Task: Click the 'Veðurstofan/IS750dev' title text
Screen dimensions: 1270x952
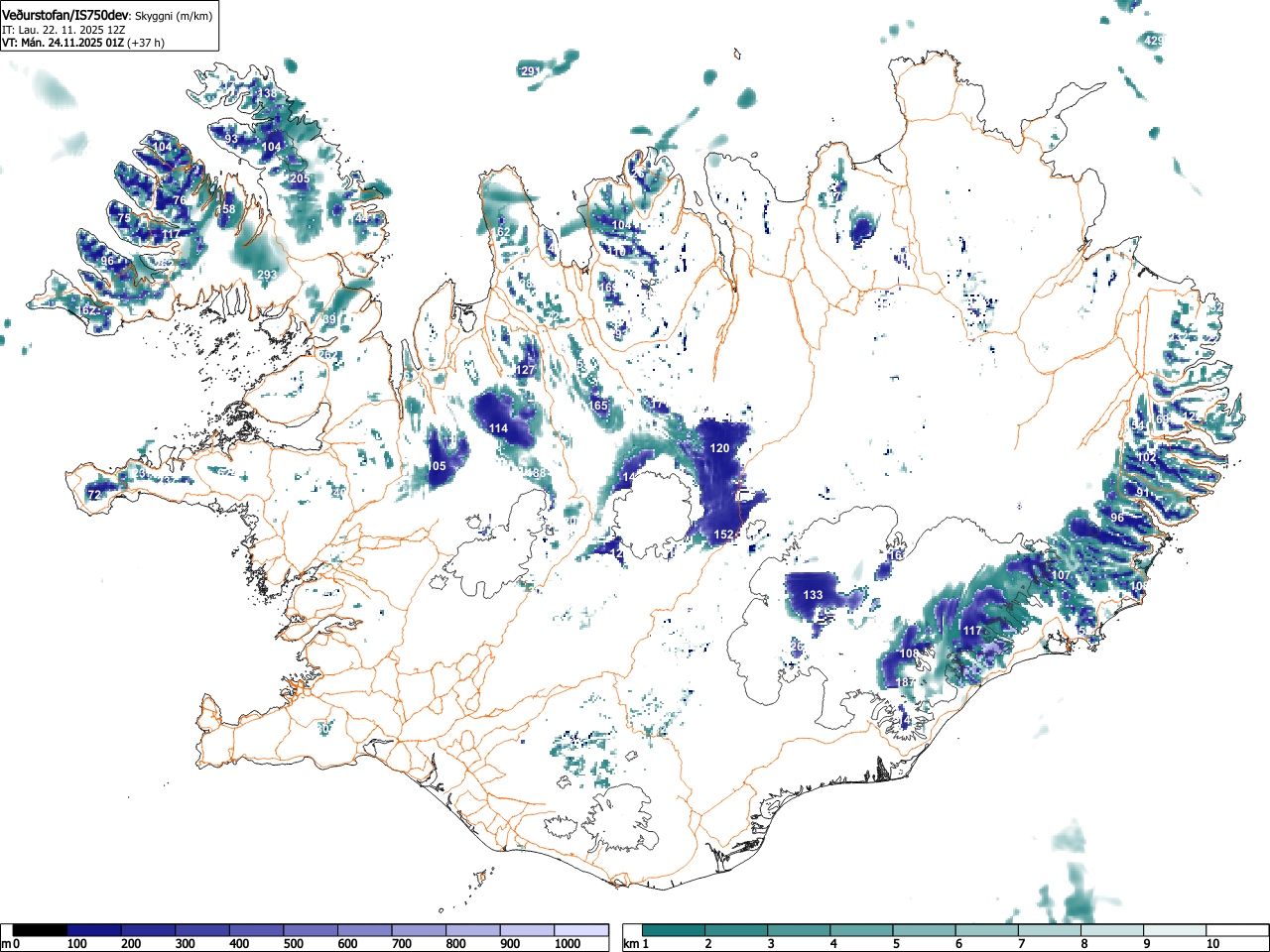Action: (x=65, y=15)
